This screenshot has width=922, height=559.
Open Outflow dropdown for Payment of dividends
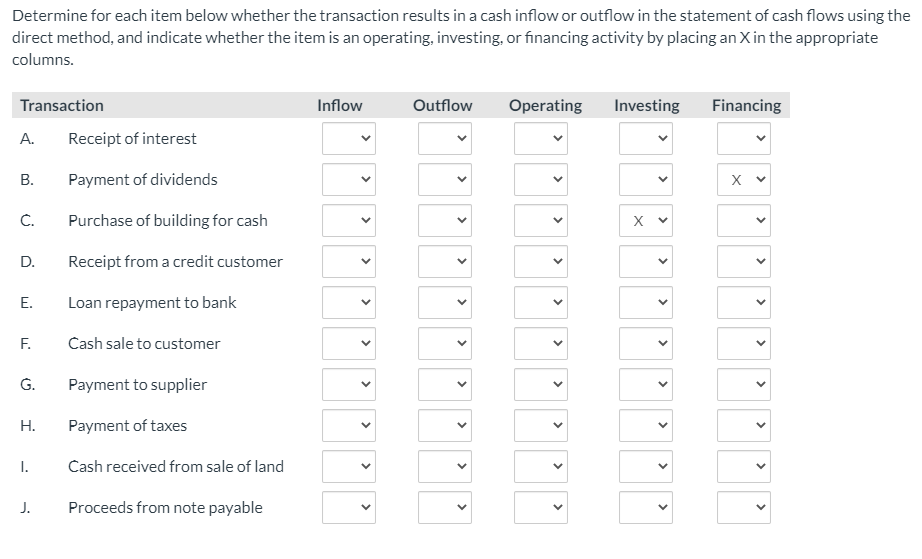tap(444, 180)
